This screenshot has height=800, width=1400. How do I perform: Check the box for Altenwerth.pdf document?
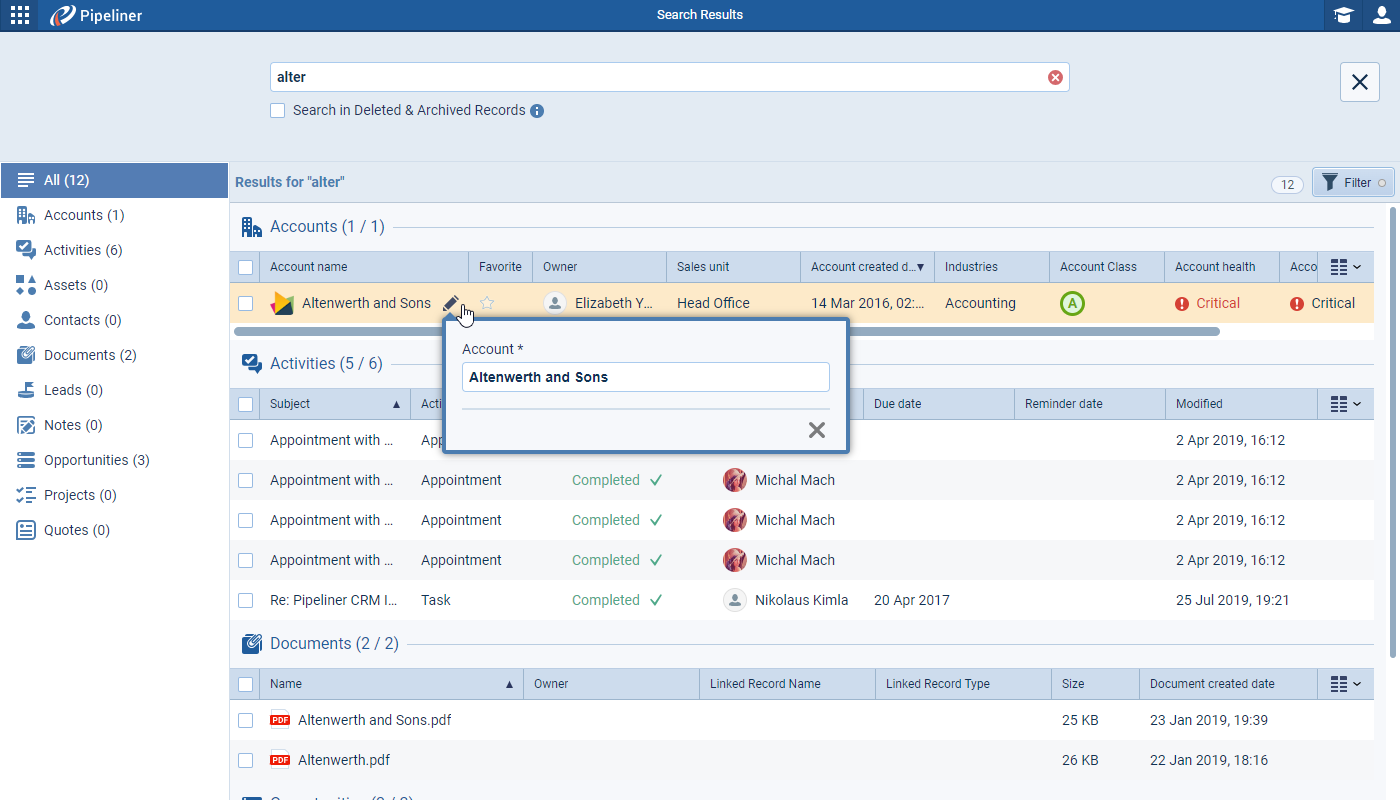pyautogui.click(x=246, y=761)
